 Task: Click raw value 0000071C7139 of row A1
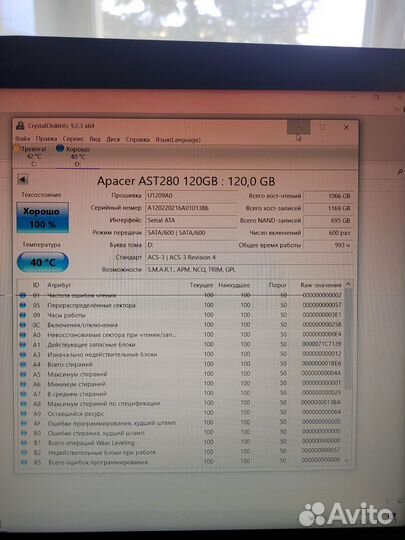(x=321, y=344)
